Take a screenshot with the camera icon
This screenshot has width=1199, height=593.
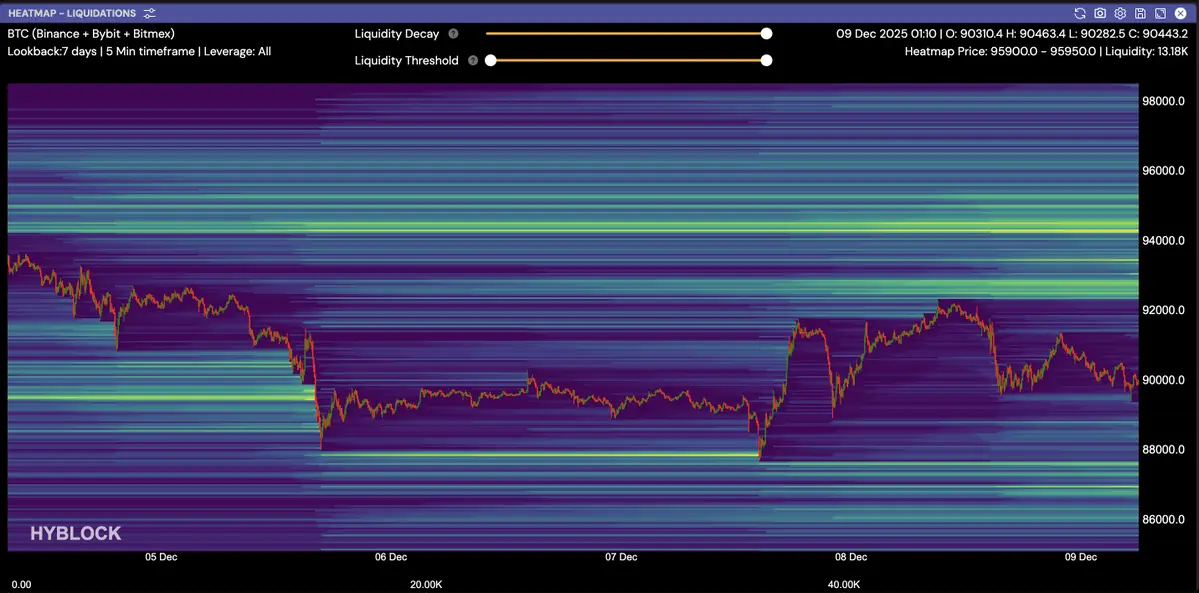pos(1100,13)
